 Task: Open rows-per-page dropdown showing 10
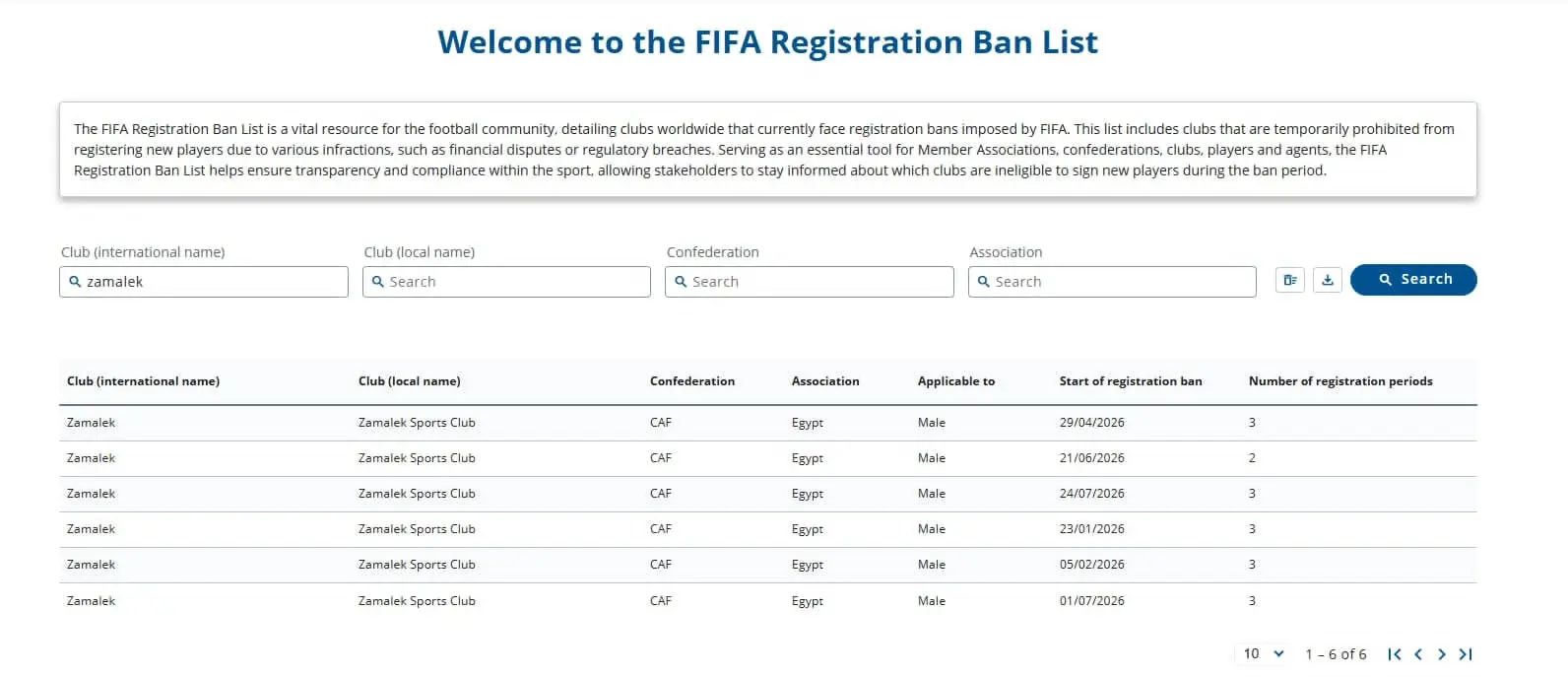1263,653
